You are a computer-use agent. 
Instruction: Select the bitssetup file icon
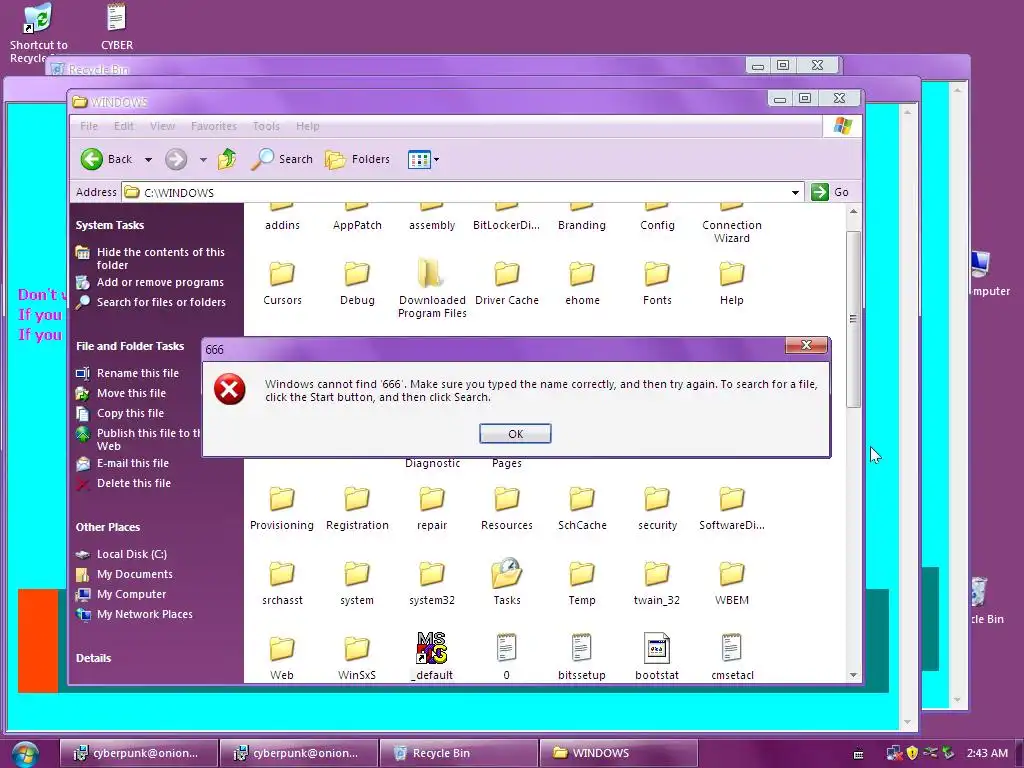point(581,647)
